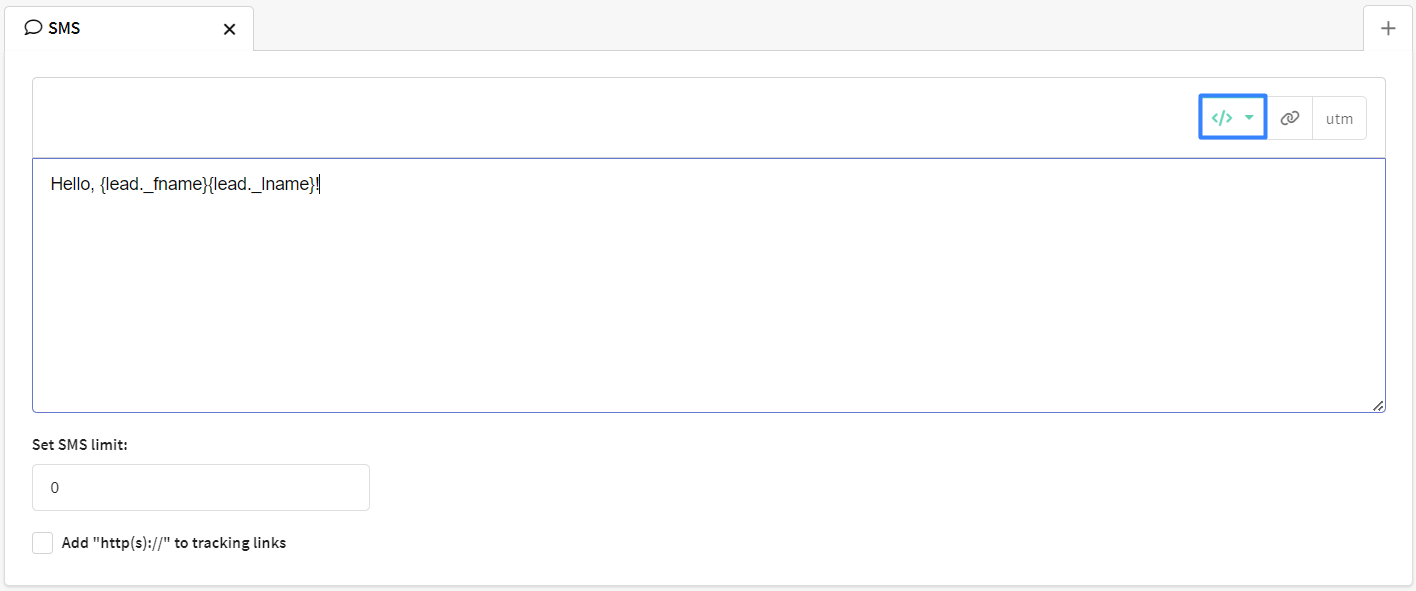This screenshot has height=591, width=1416.
Task: Click the Set SMS limit label
Action: point(80,444)
